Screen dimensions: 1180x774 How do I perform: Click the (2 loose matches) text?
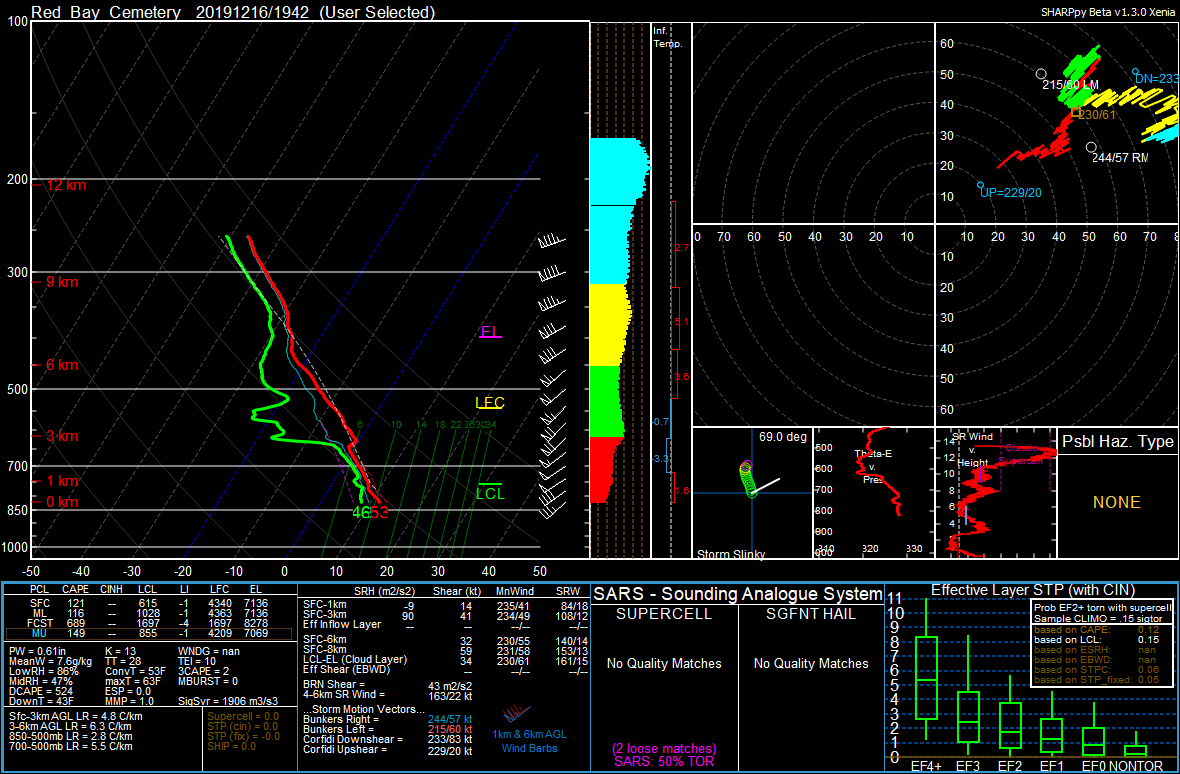[664, 749]
